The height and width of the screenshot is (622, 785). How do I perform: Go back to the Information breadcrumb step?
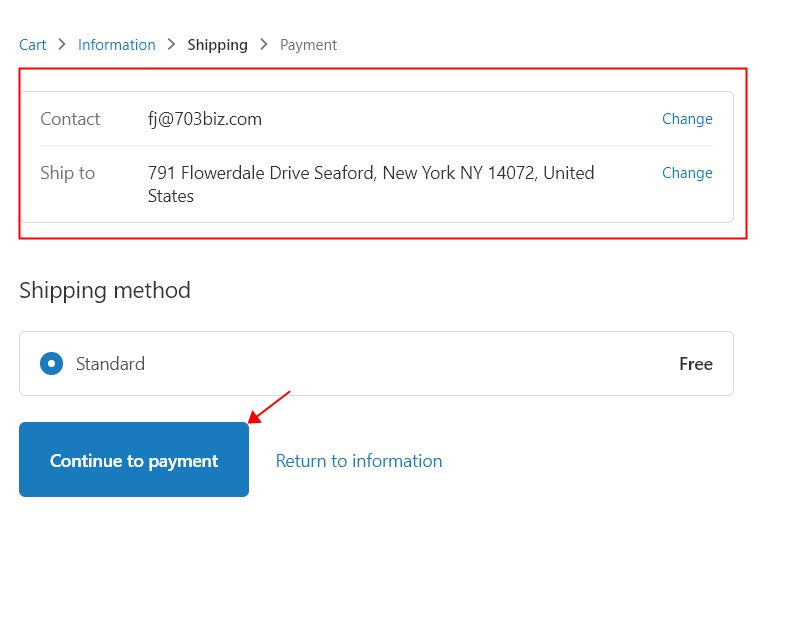(117, 45)
